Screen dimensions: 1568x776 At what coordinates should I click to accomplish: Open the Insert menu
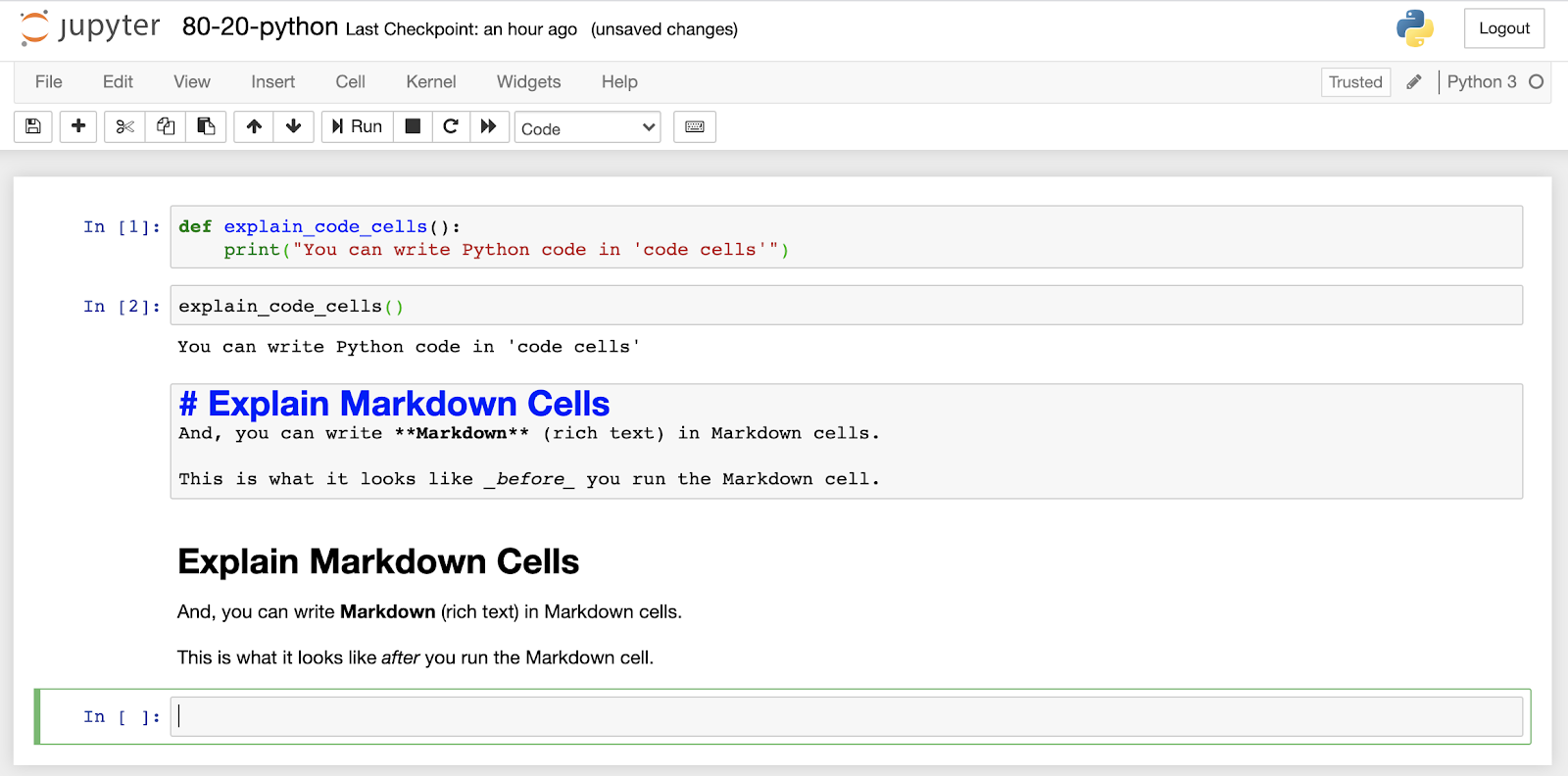click(x=272, y=82)
